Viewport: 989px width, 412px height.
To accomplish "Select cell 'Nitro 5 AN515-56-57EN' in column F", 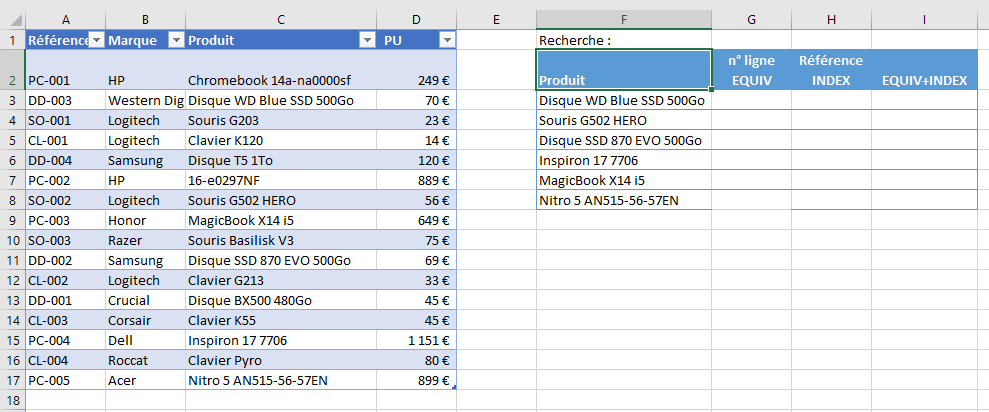I will click(x=624, y=201).
